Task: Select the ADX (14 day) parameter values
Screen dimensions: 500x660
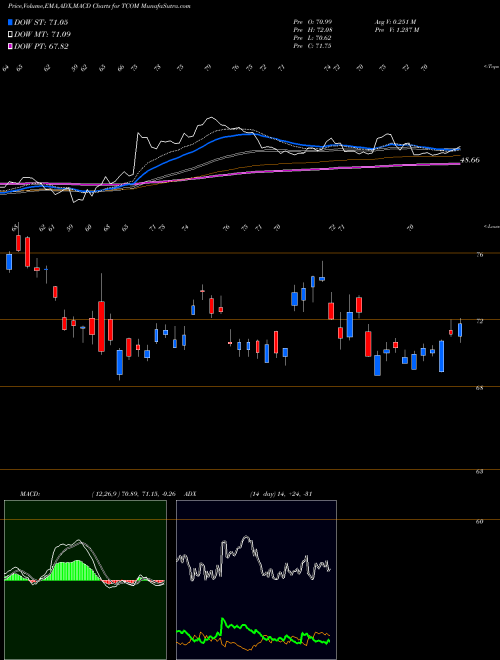Action: click(x=281, y=494)
